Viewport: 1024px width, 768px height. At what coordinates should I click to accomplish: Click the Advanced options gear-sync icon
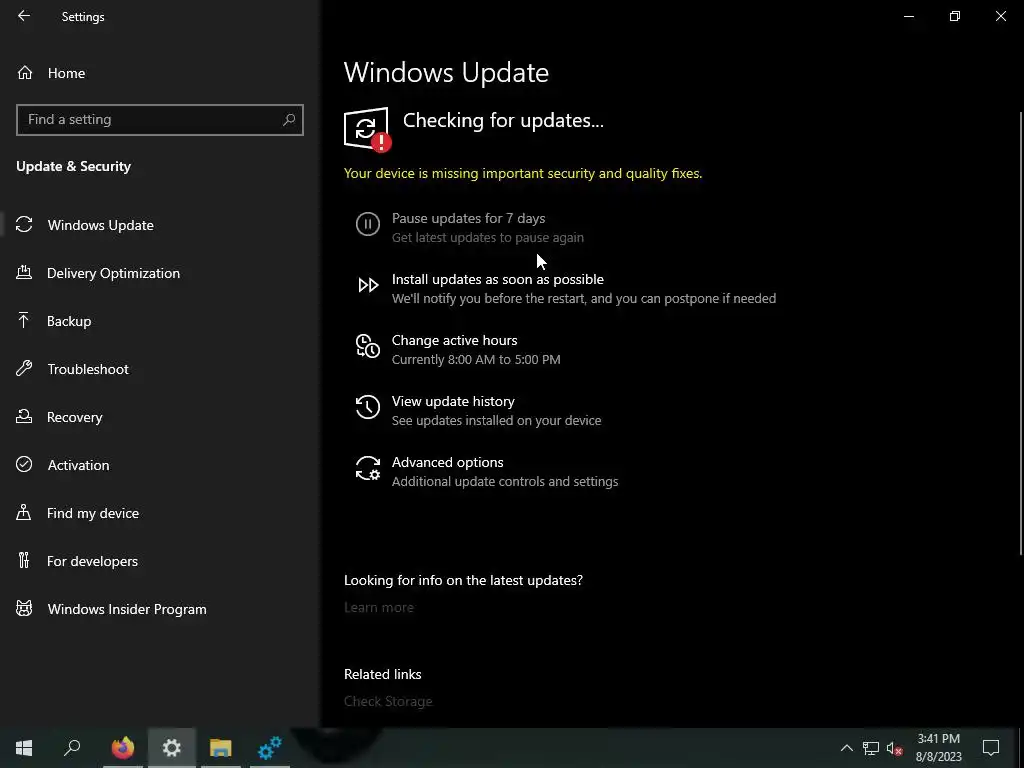[x=368, y=468]
